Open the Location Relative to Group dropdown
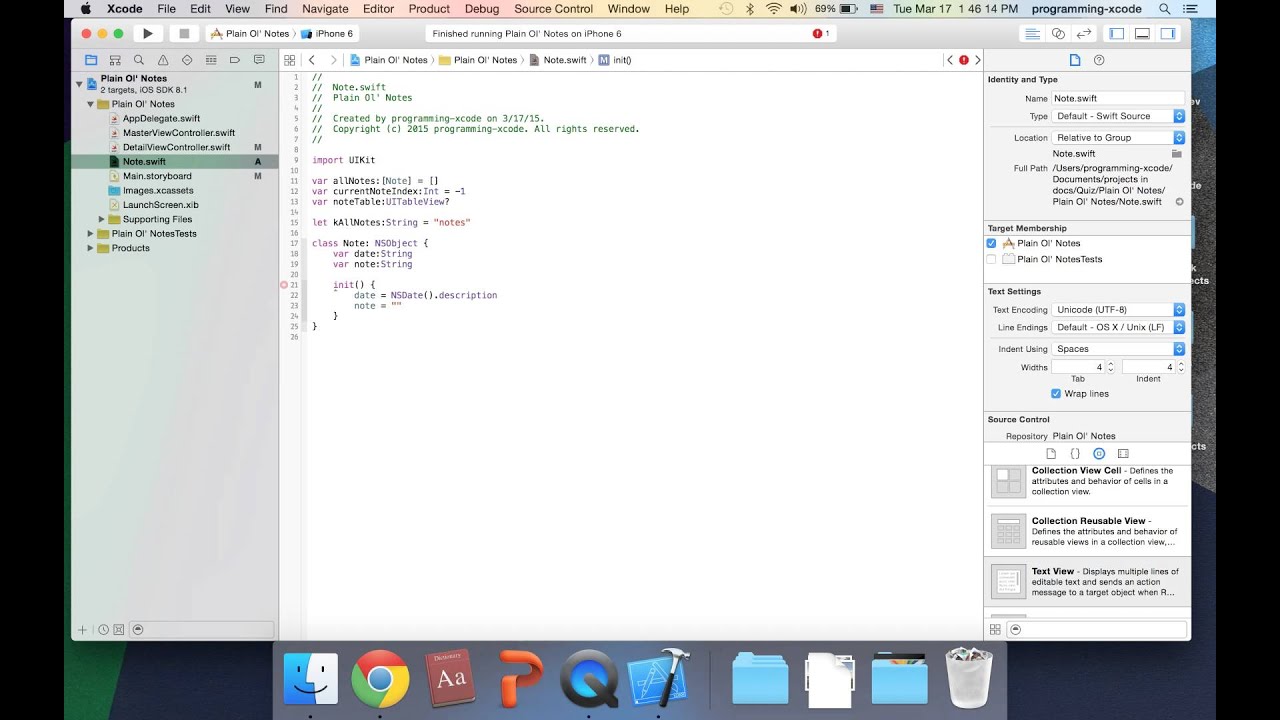 1118,138
